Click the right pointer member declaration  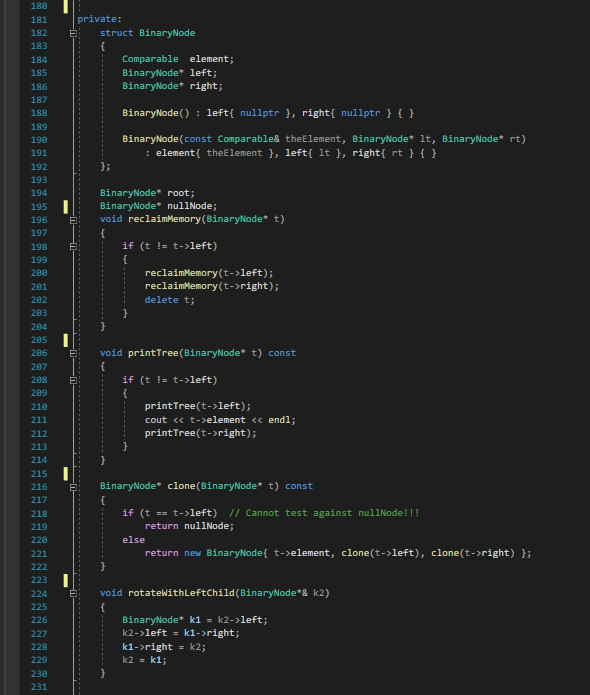click(x=172, y=86)
